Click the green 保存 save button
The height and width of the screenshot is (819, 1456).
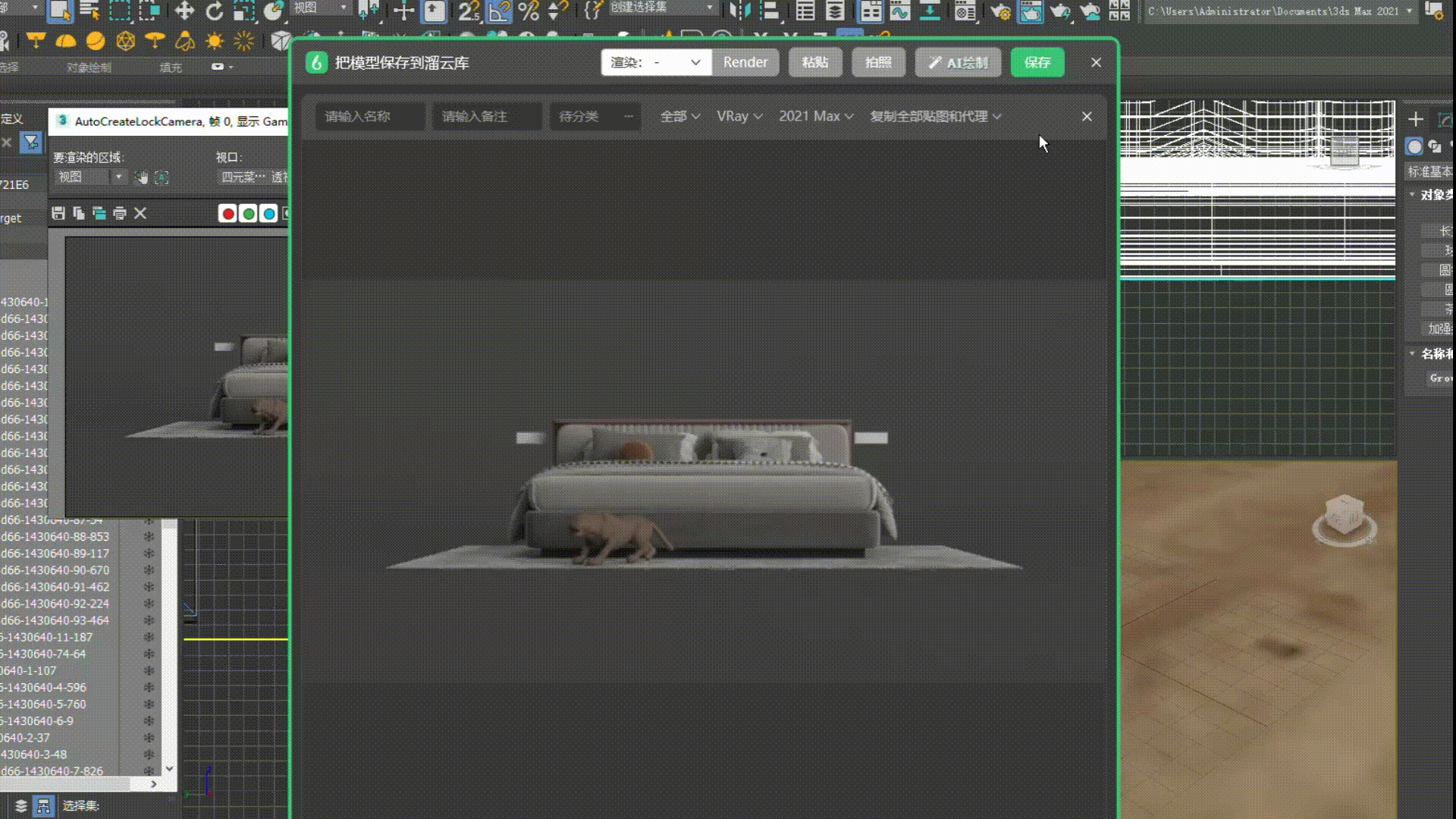[1037, 62]
